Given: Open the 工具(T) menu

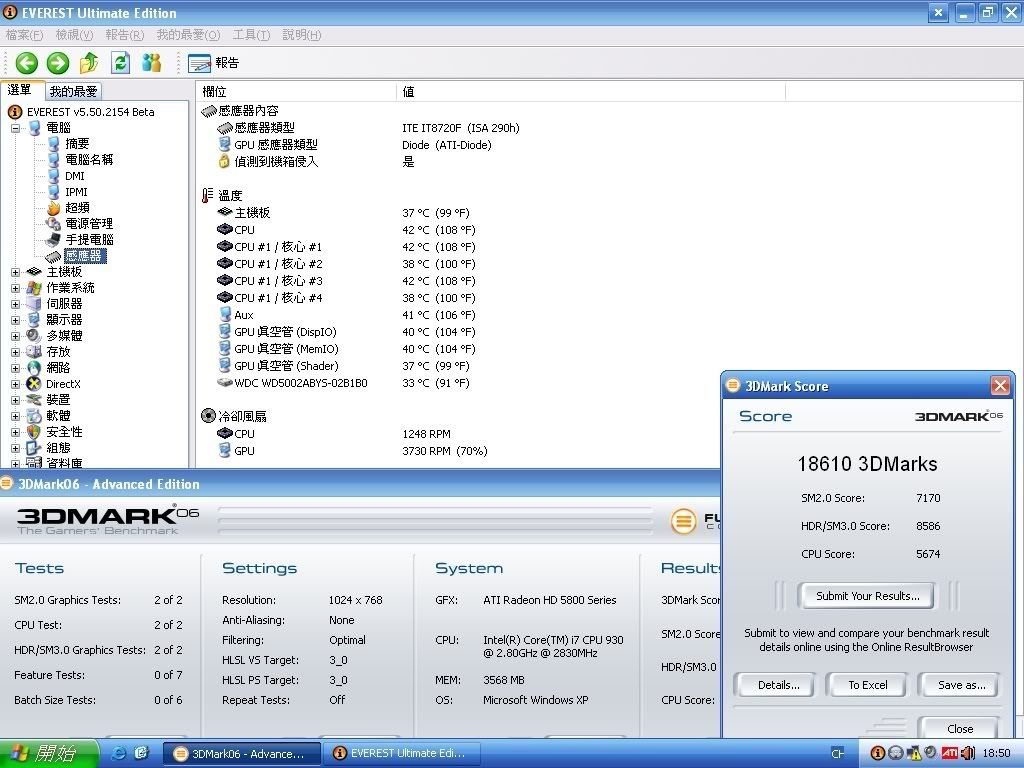Looking at the screenshot, I should (x=251, y=35).
